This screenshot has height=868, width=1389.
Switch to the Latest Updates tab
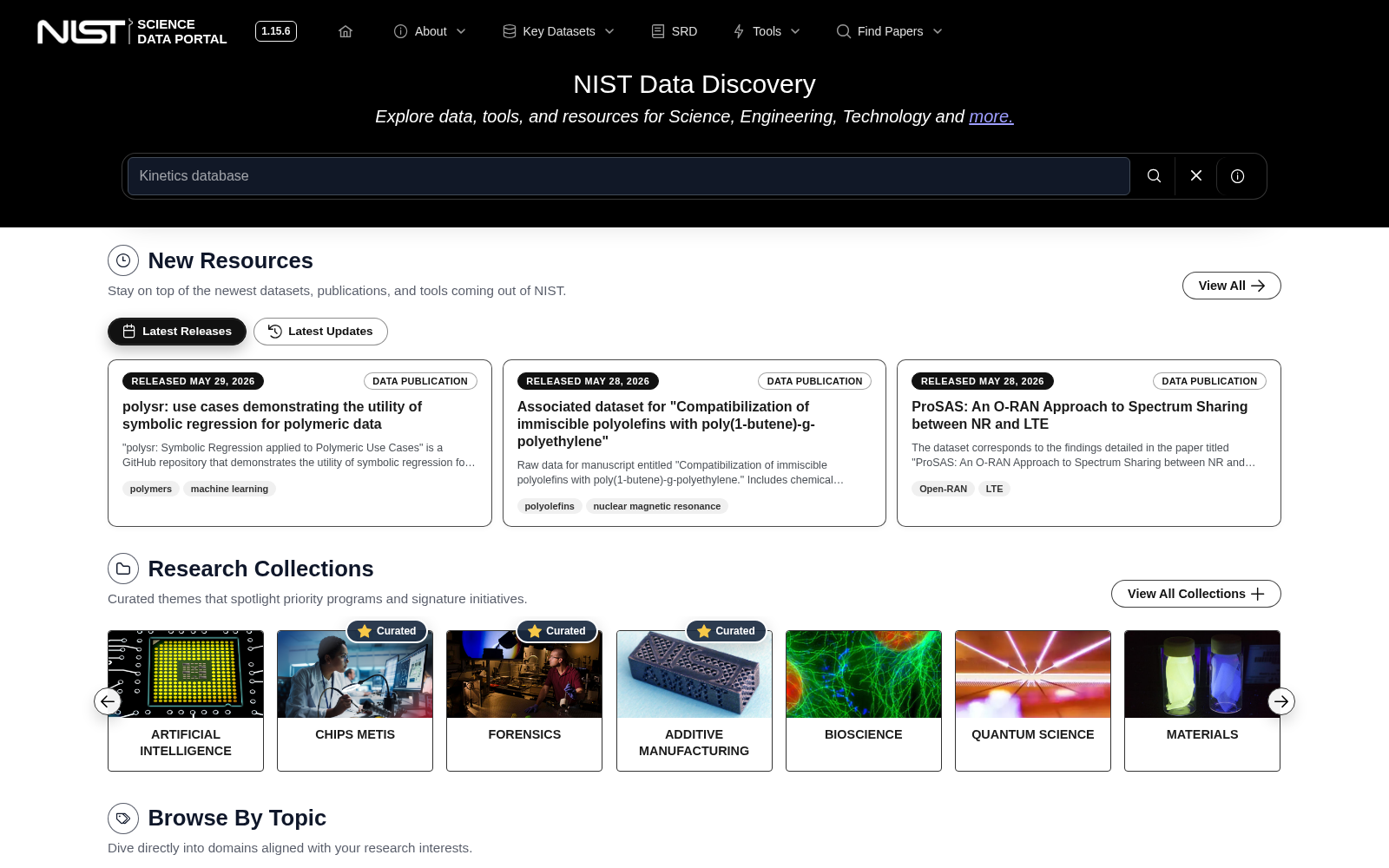320,332
